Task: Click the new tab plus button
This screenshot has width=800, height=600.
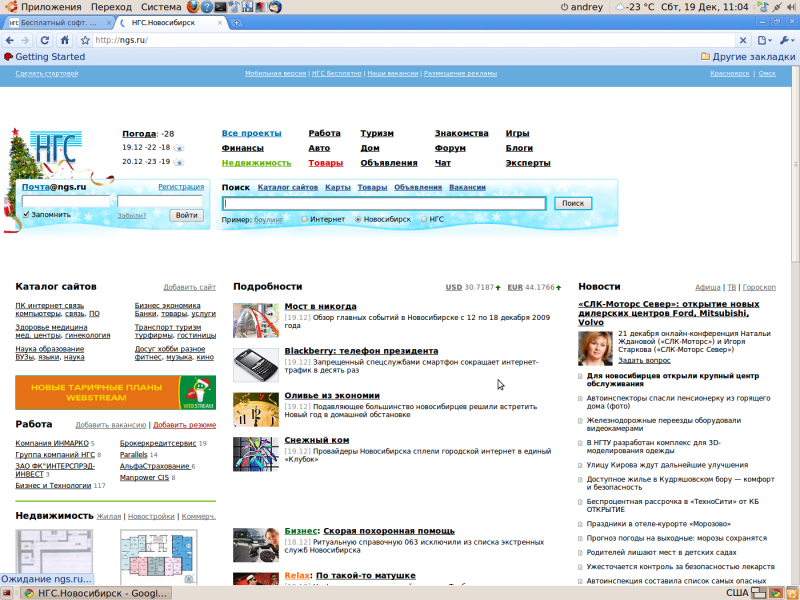Action: coord(235,22)
